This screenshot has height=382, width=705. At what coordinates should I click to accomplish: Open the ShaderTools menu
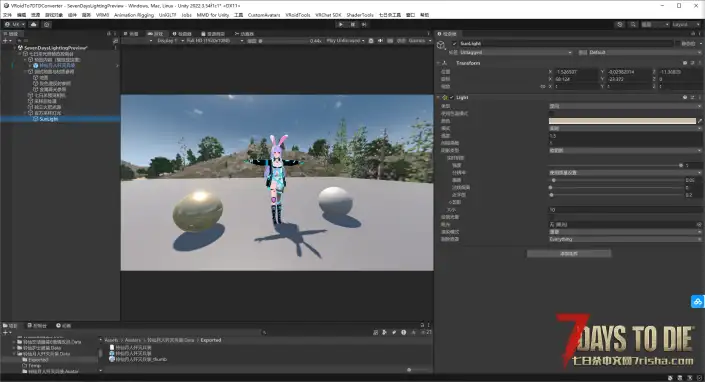click(360, 15)
